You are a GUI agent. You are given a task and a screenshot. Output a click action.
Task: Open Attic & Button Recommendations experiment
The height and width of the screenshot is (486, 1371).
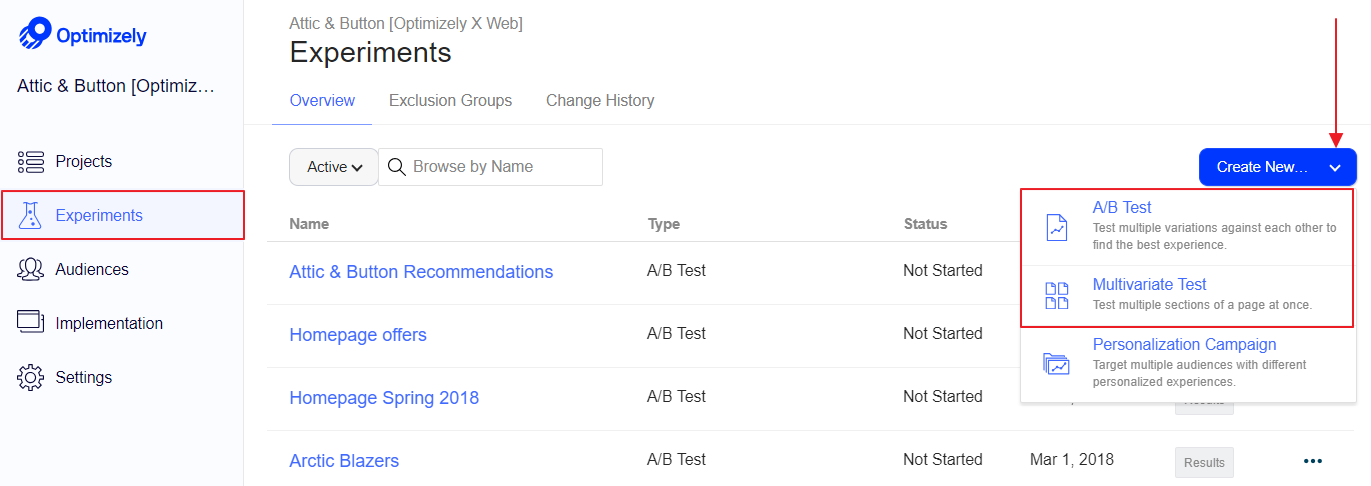pos(421,272)
